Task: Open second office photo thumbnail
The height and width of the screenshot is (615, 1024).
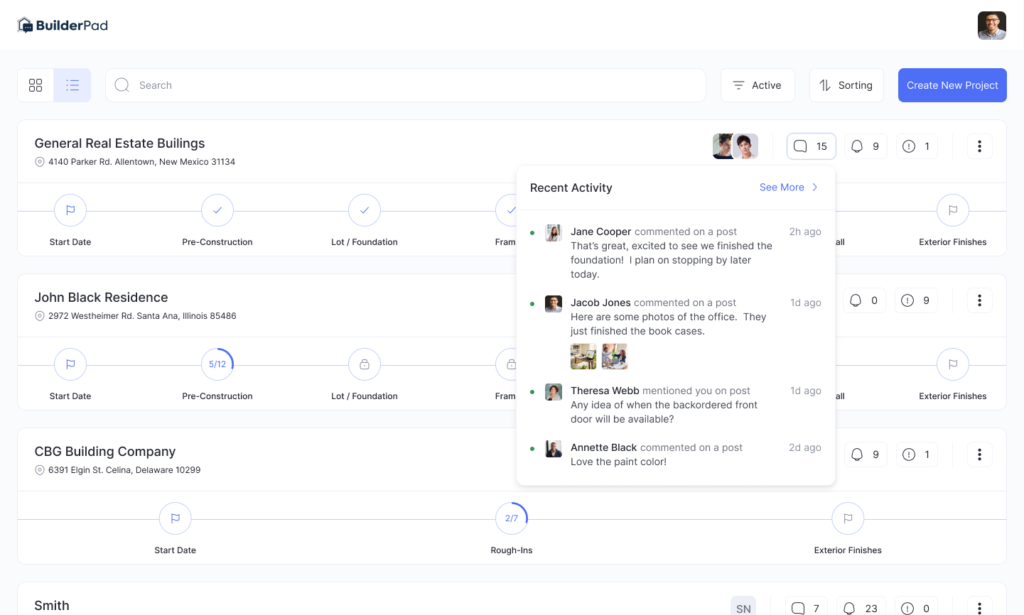Action: point(615,356)
